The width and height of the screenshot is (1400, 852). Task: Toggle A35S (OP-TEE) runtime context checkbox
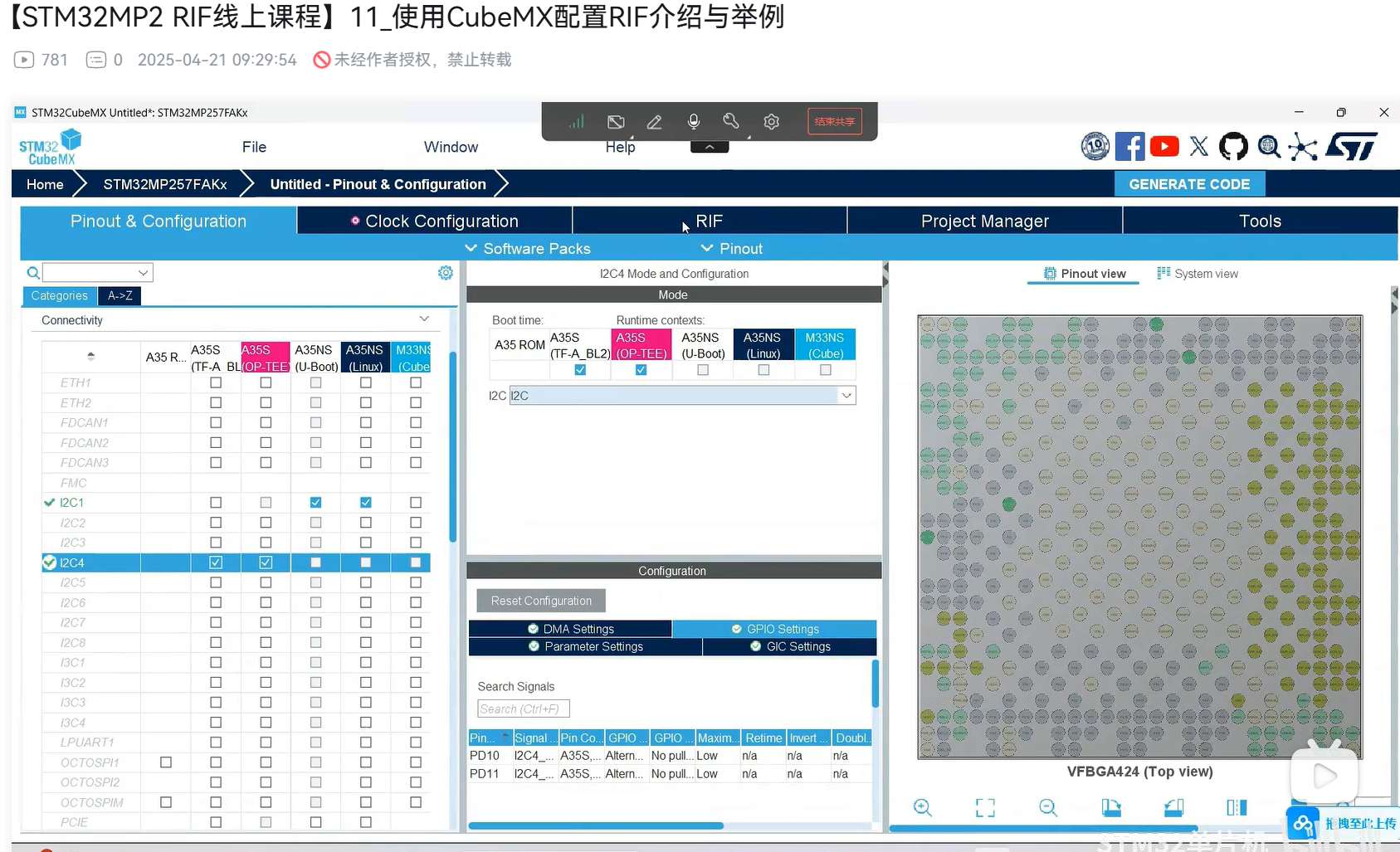click(641, 370)
